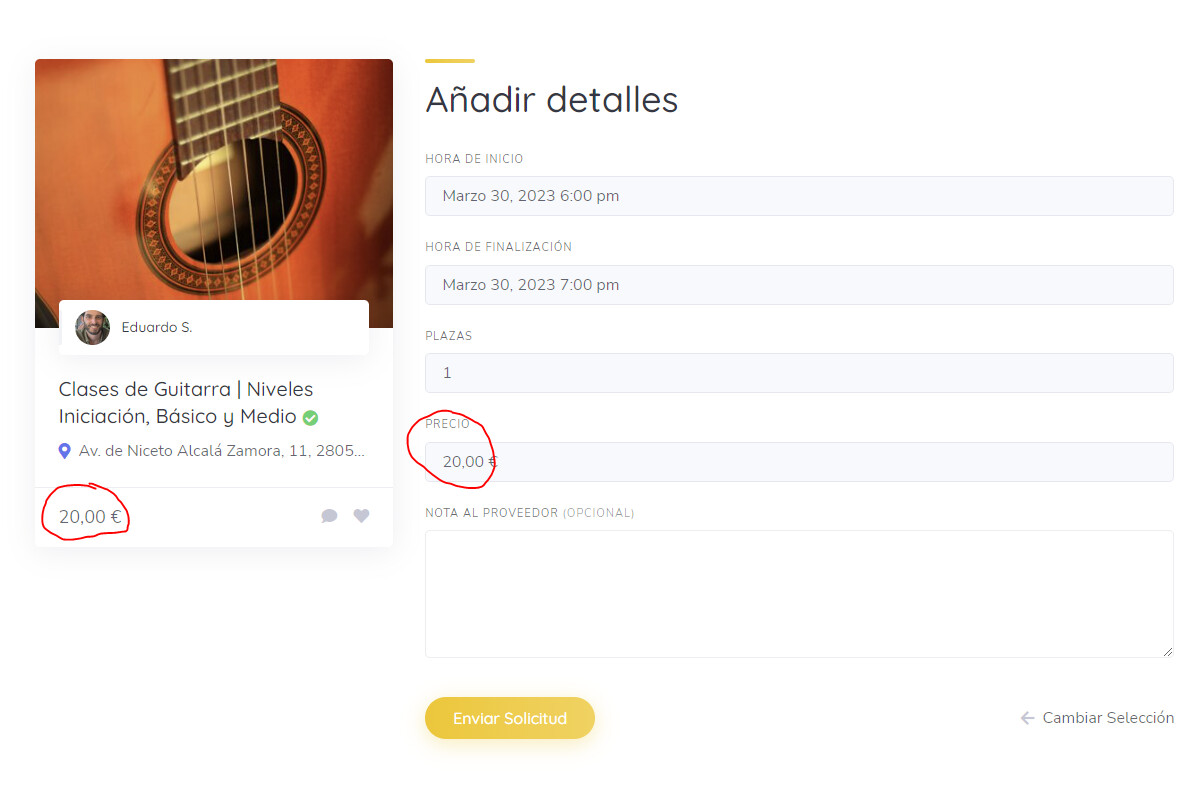The width and height of the screenshot is (1189, 786).
Task: Click the textarea resize handle corner
Action: point(1168,651)
